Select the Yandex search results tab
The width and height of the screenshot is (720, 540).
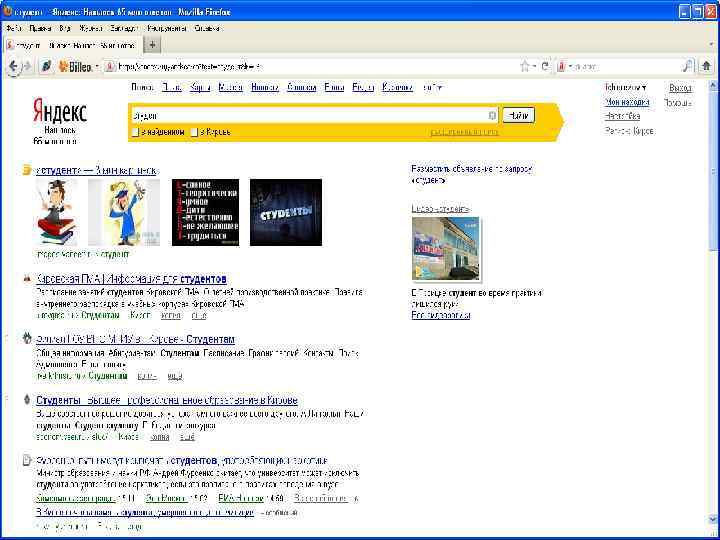pyautogui.click(x=72, y=45)
